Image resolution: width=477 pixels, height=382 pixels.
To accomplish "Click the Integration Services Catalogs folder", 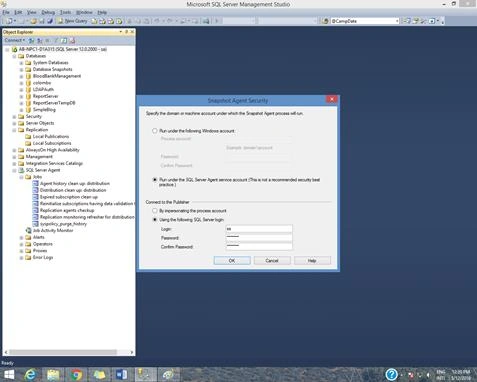I will point(54,163).
